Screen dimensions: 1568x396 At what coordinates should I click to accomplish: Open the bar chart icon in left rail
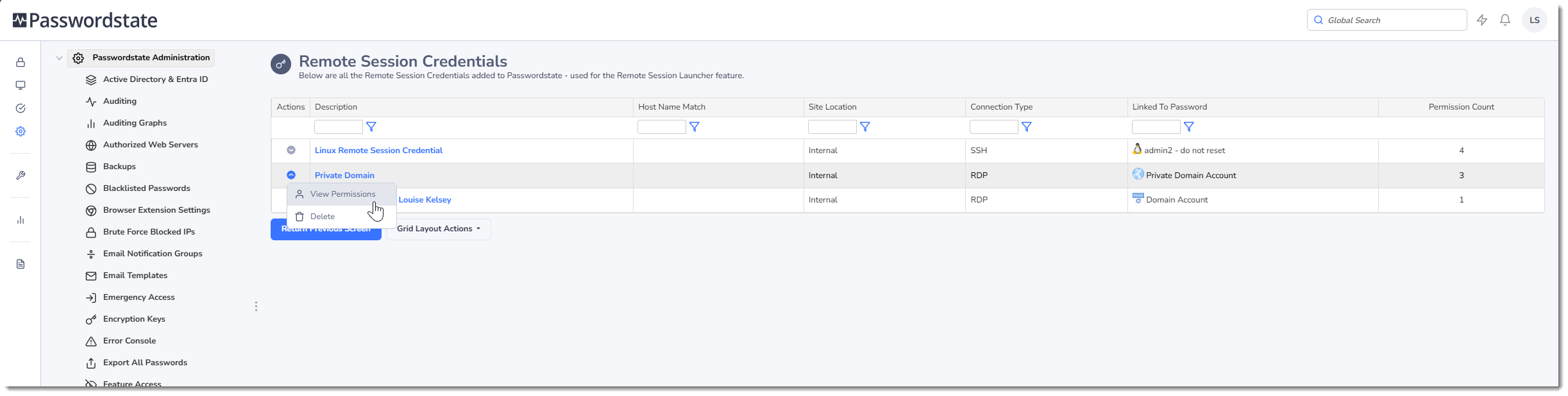click(x=21, y=220)
